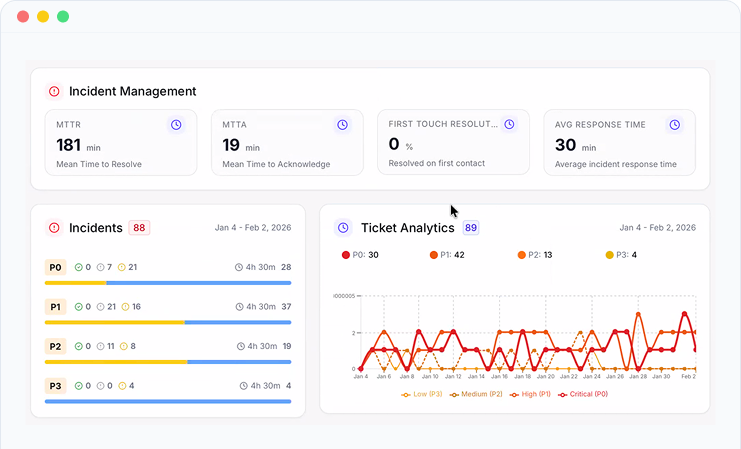Image resolution: width=741 pixels, height=449 pixels.
Task: Click the MTTR card clock icon
Action: (176, 125)
